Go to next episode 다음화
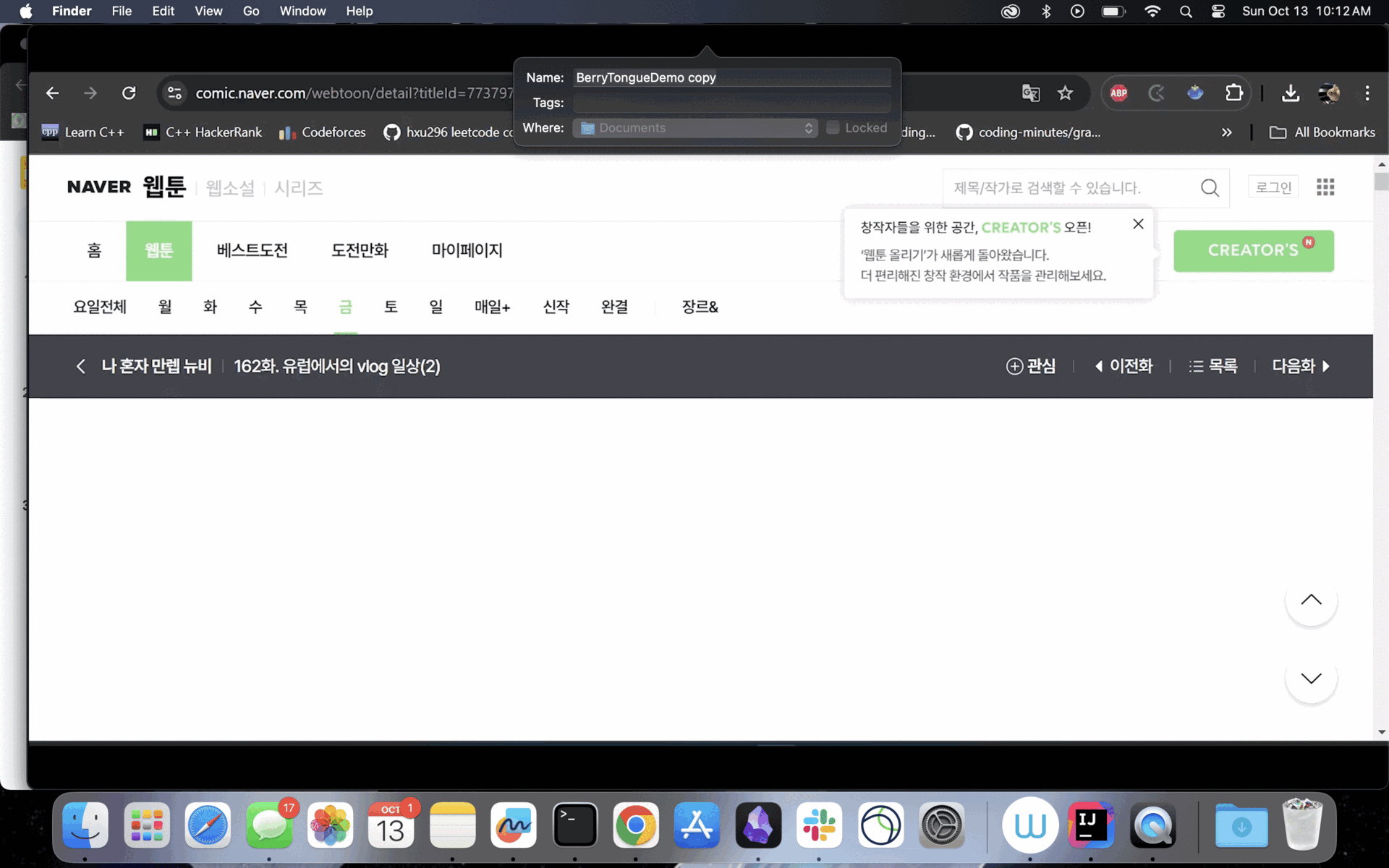The height and width of the screenshot is (868, 1389). [x=1300, y=367]
